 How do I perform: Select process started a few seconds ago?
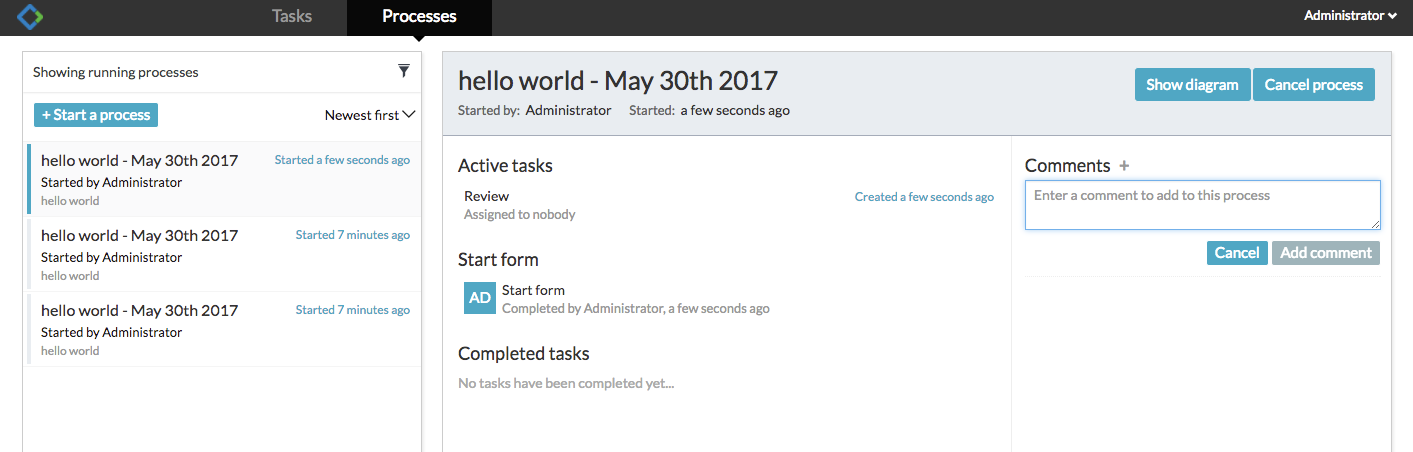coord(224,179)
